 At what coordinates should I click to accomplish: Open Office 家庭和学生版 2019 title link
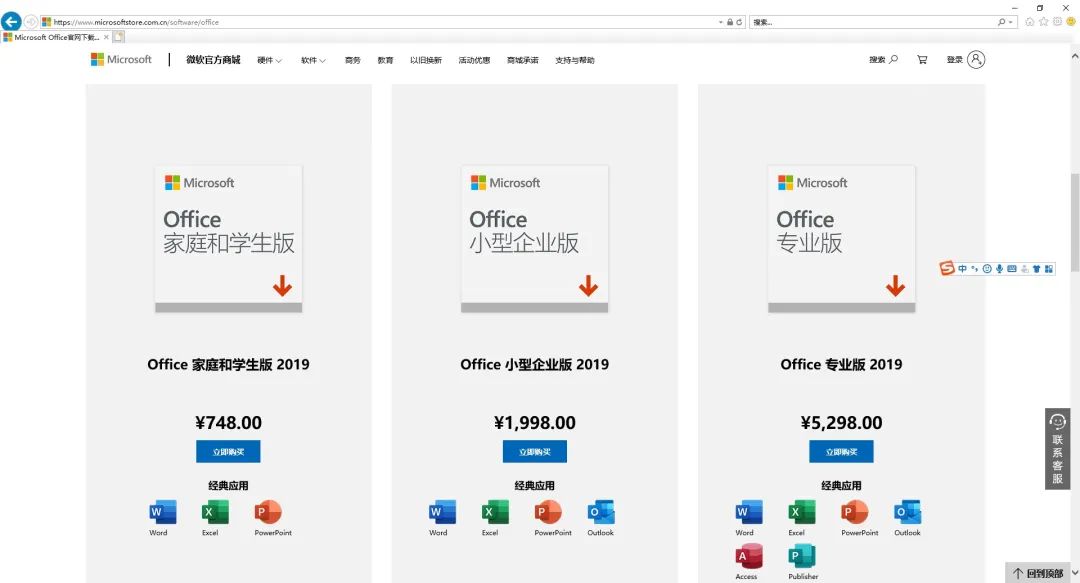point(228,365)
